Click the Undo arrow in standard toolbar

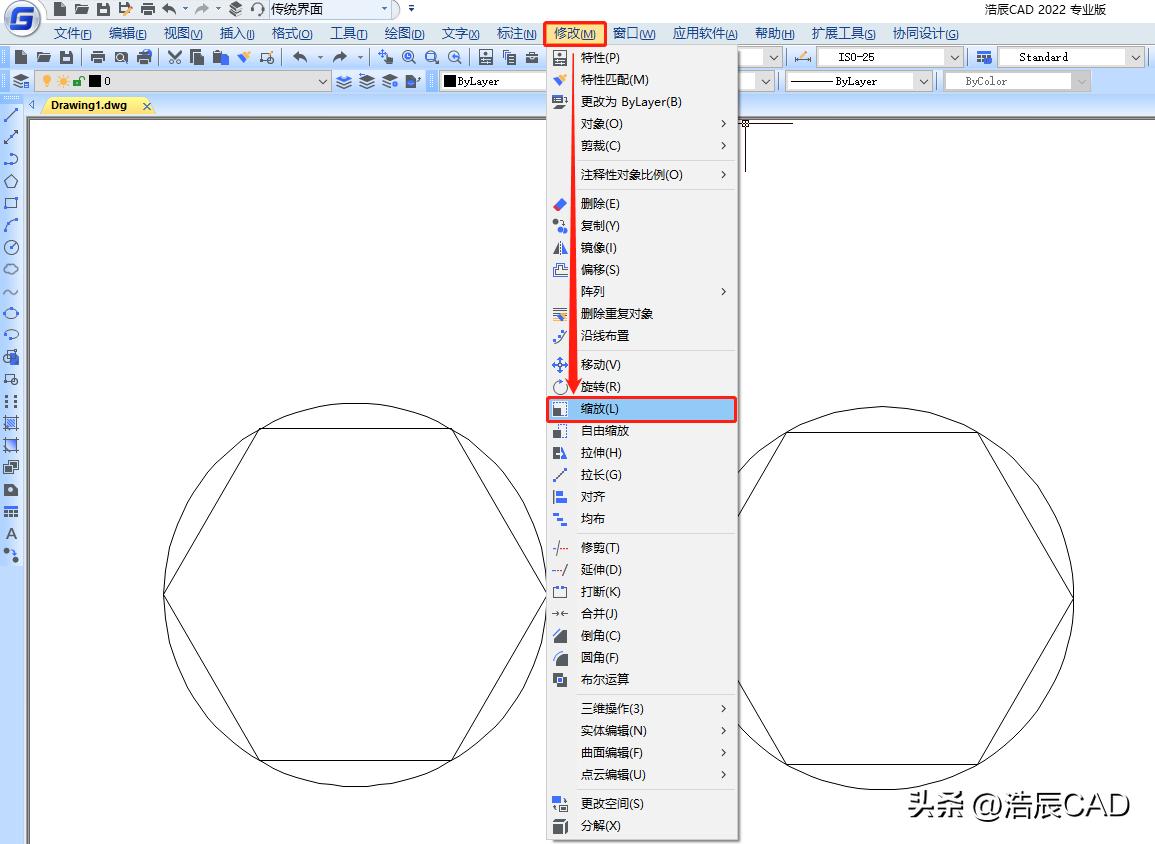point(300,57)
